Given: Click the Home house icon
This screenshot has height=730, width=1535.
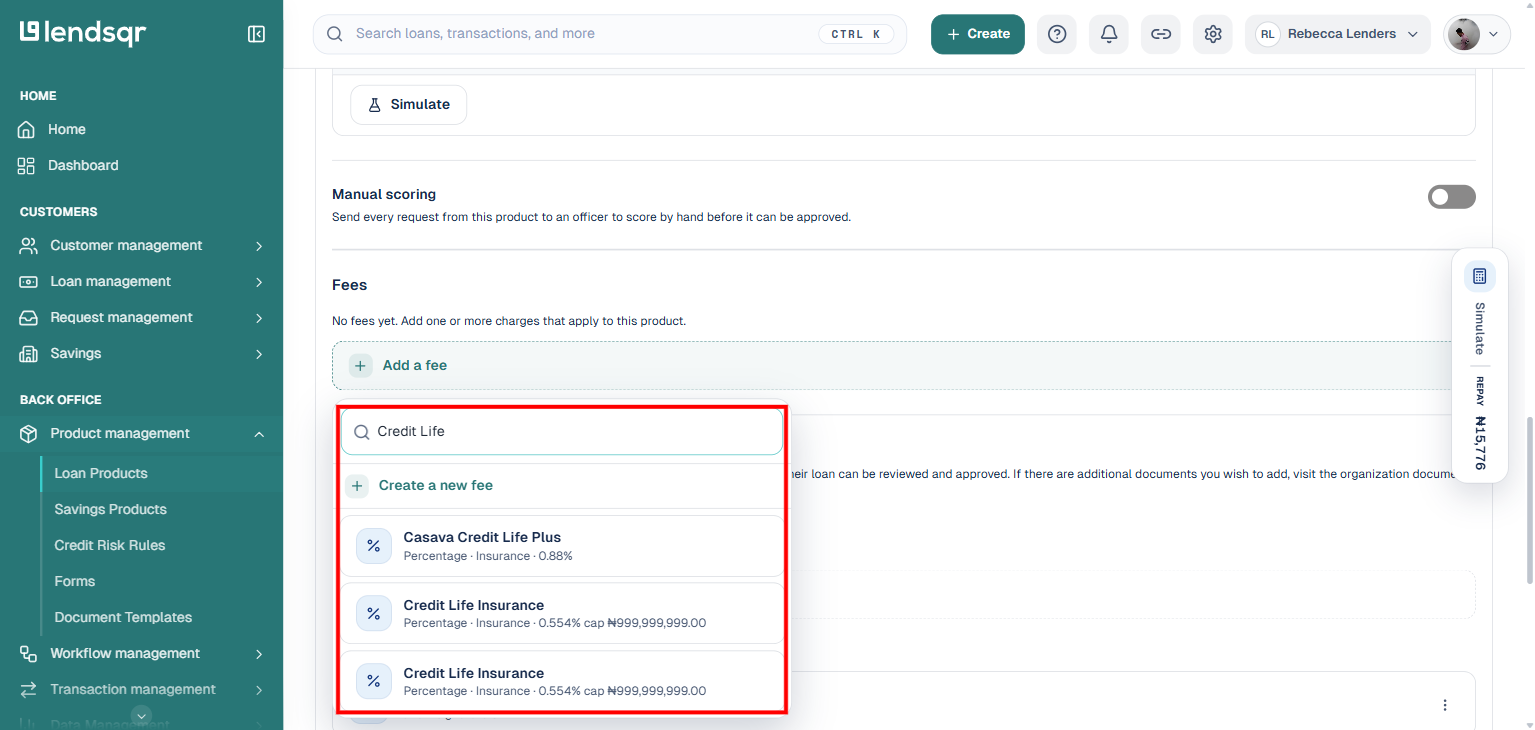Looking at the screenshot, I should click(27, 130).
